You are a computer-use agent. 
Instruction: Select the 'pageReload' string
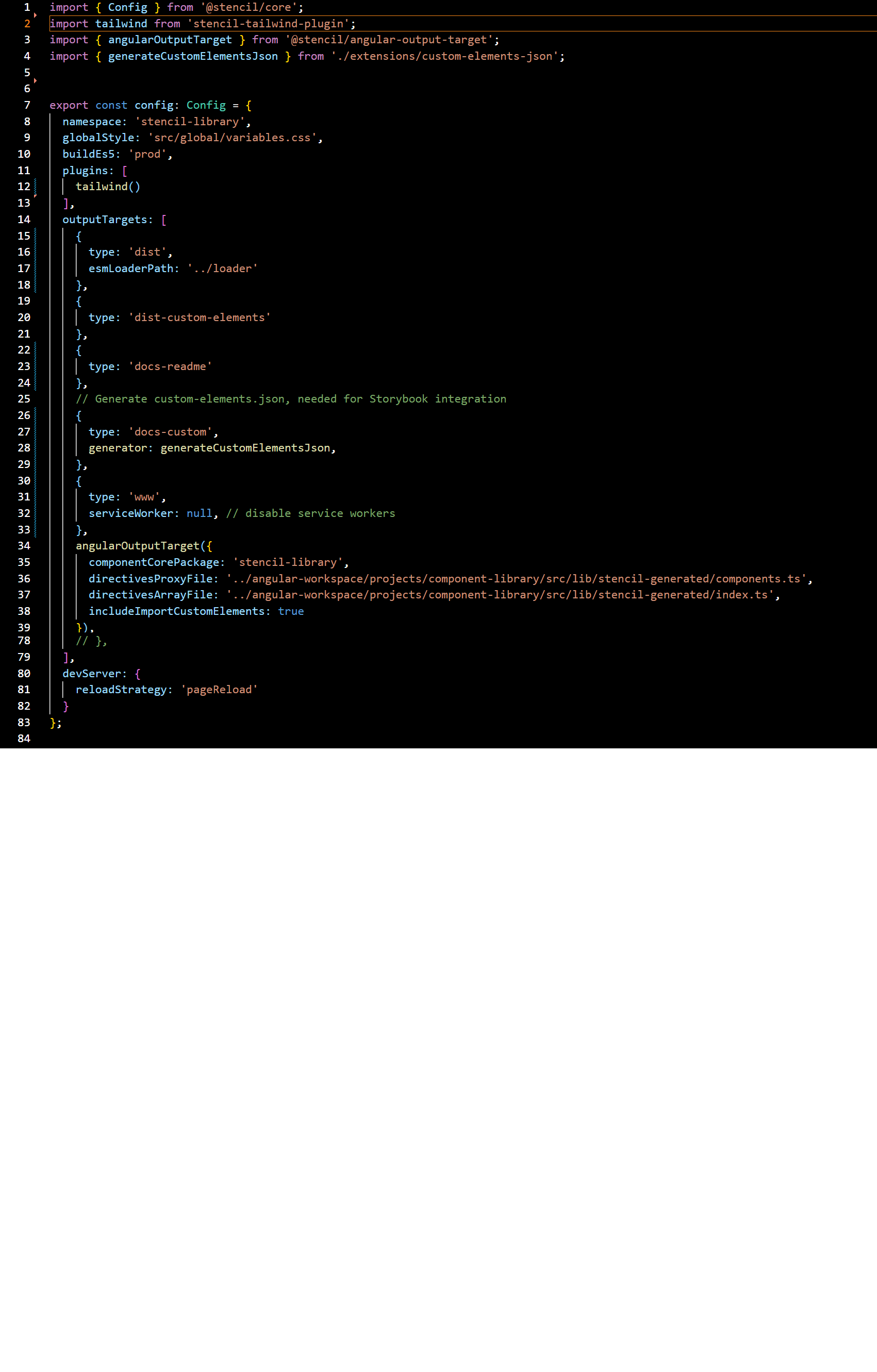[x=220, y=690]
